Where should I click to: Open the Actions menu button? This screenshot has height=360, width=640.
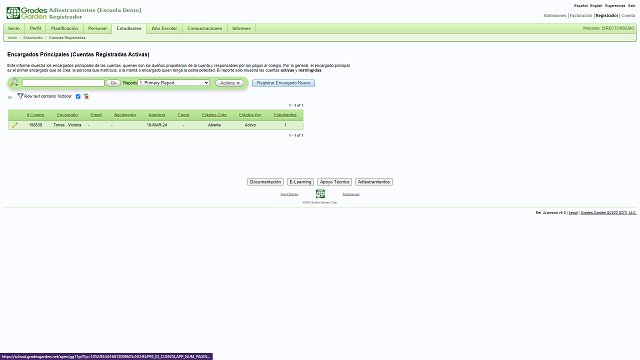click(229, 83)
